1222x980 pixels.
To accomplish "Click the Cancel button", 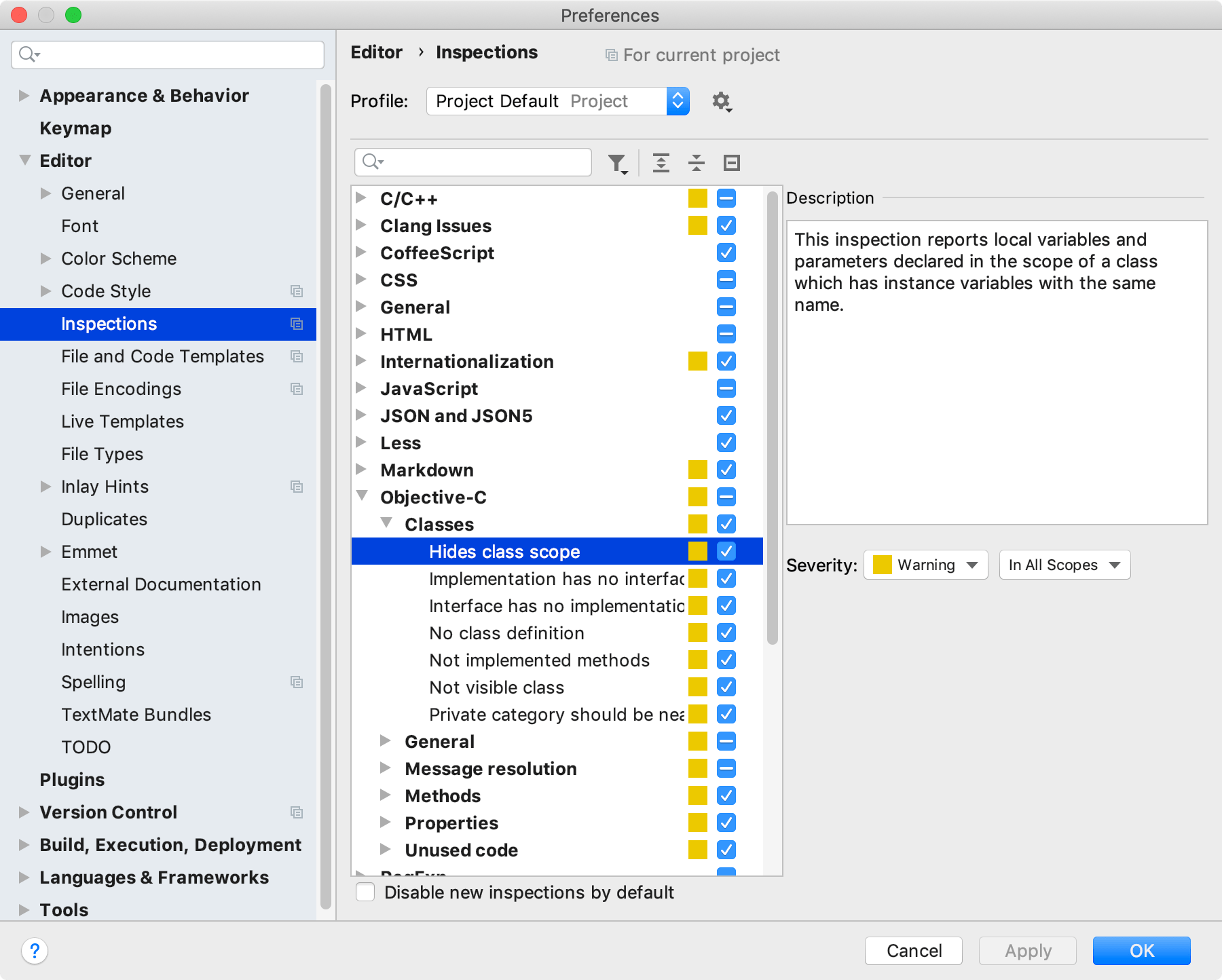I will point(914,950).
